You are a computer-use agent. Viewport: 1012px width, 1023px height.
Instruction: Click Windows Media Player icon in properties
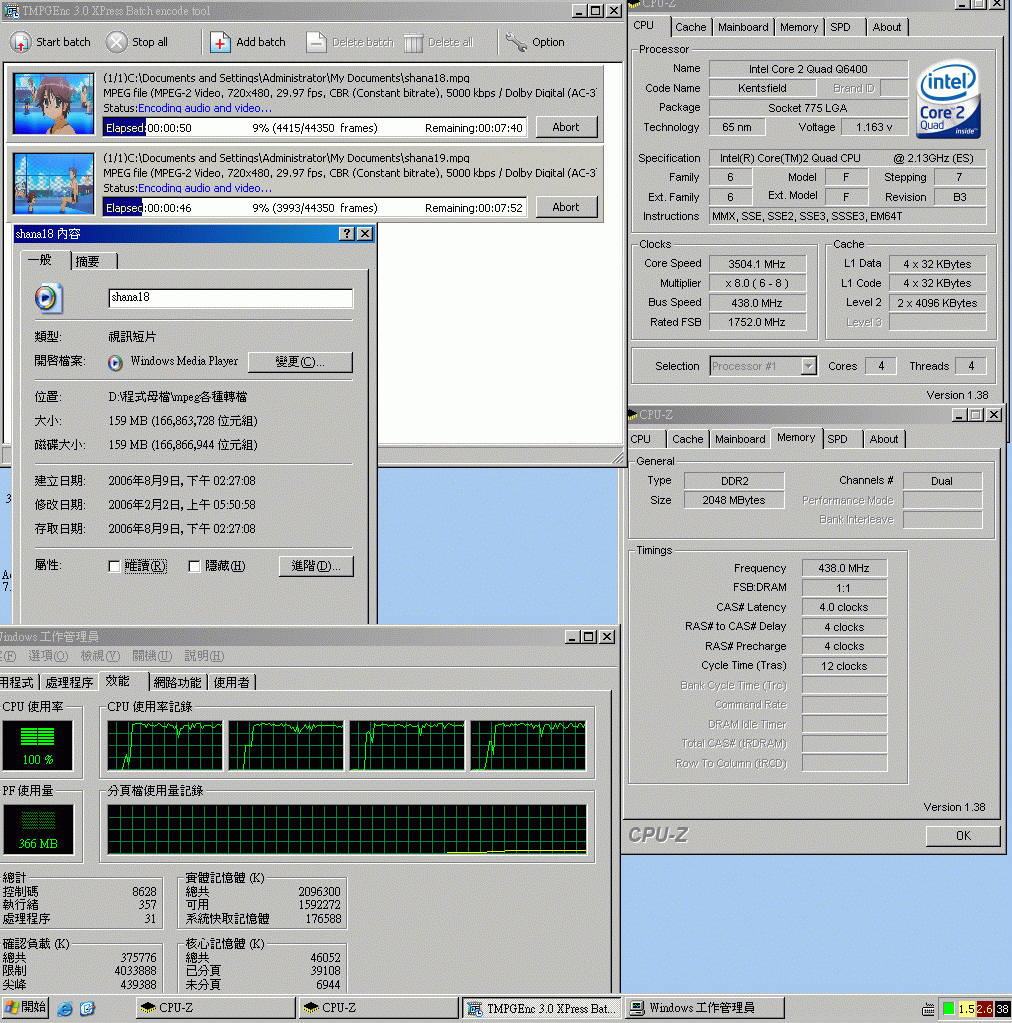pyautogui.click(x=115, y=363)
